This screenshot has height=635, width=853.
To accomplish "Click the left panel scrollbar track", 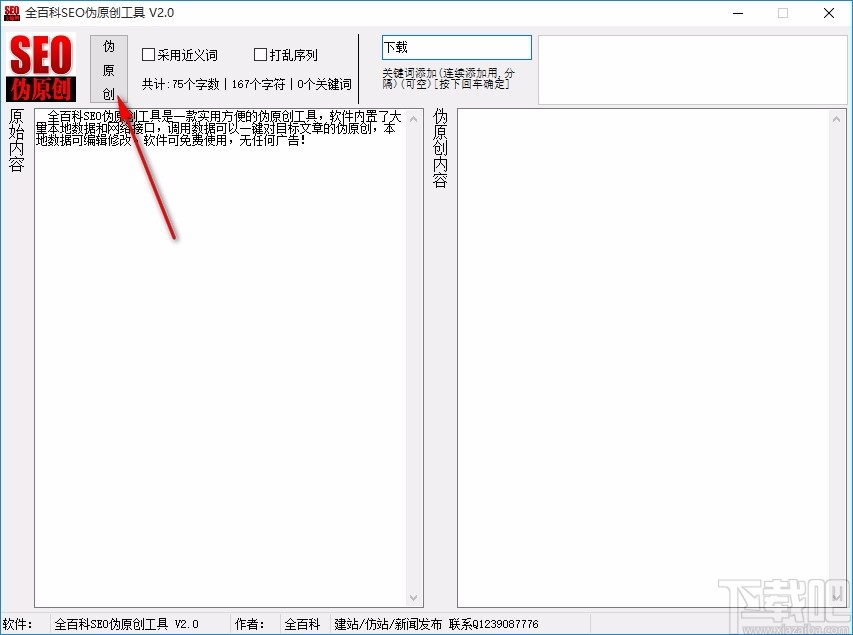I will (414, 350).
